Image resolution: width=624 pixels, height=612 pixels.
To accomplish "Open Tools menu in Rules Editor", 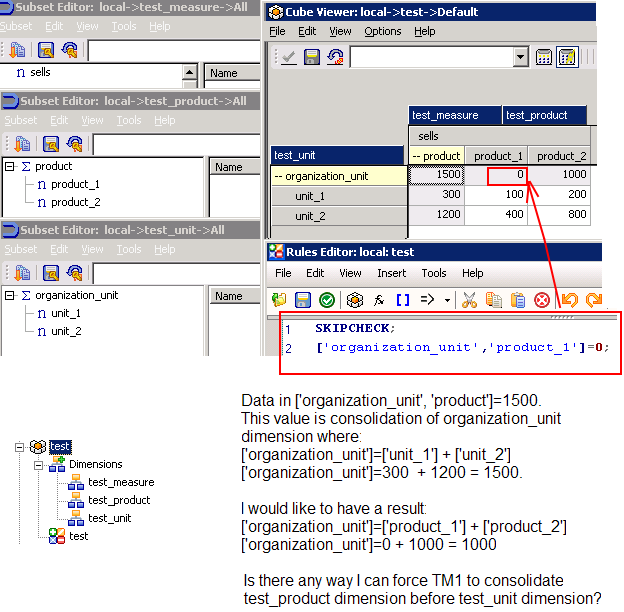I will pyautogui.click(x=434, y=273).
